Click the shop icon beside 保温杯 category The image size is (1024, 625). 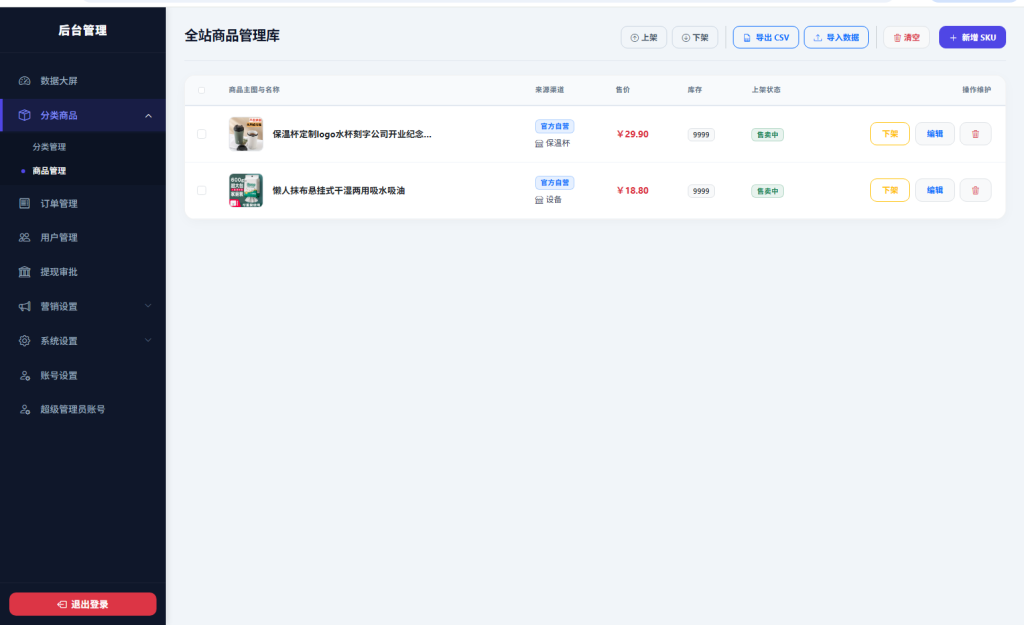pyautogui.click(x=539, y=144)
